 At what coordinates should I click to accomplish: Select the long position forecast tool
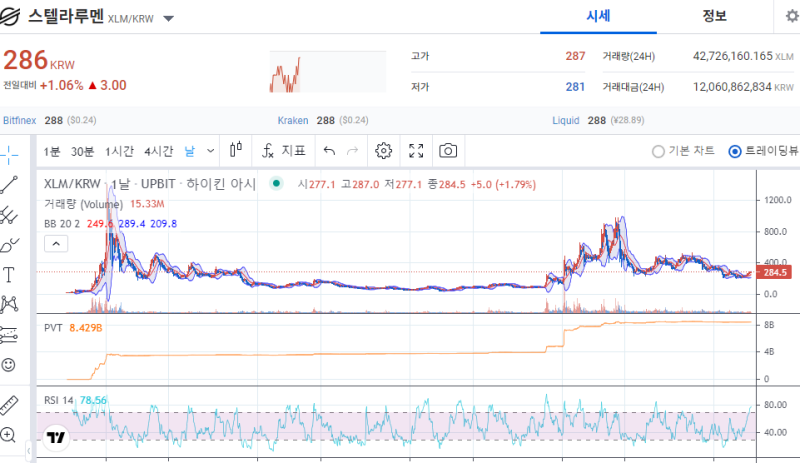(9, 335)
